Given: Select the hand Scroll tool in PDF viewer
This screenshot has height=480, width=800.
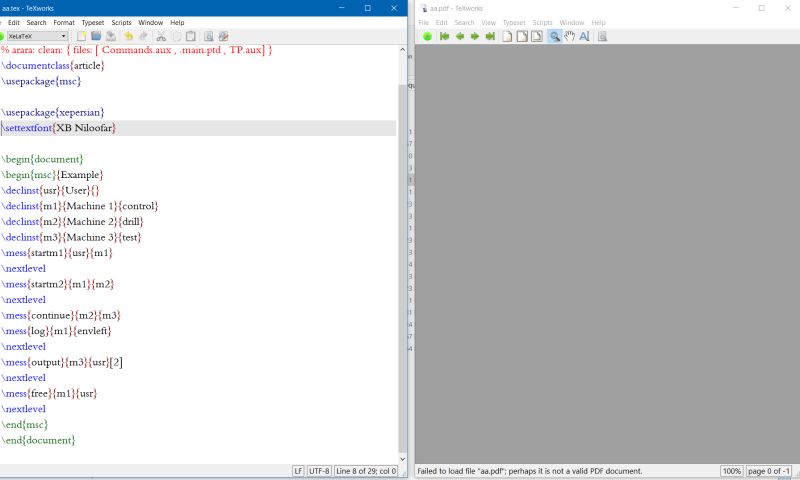Looking at the screenshot, I should (569, 36).
